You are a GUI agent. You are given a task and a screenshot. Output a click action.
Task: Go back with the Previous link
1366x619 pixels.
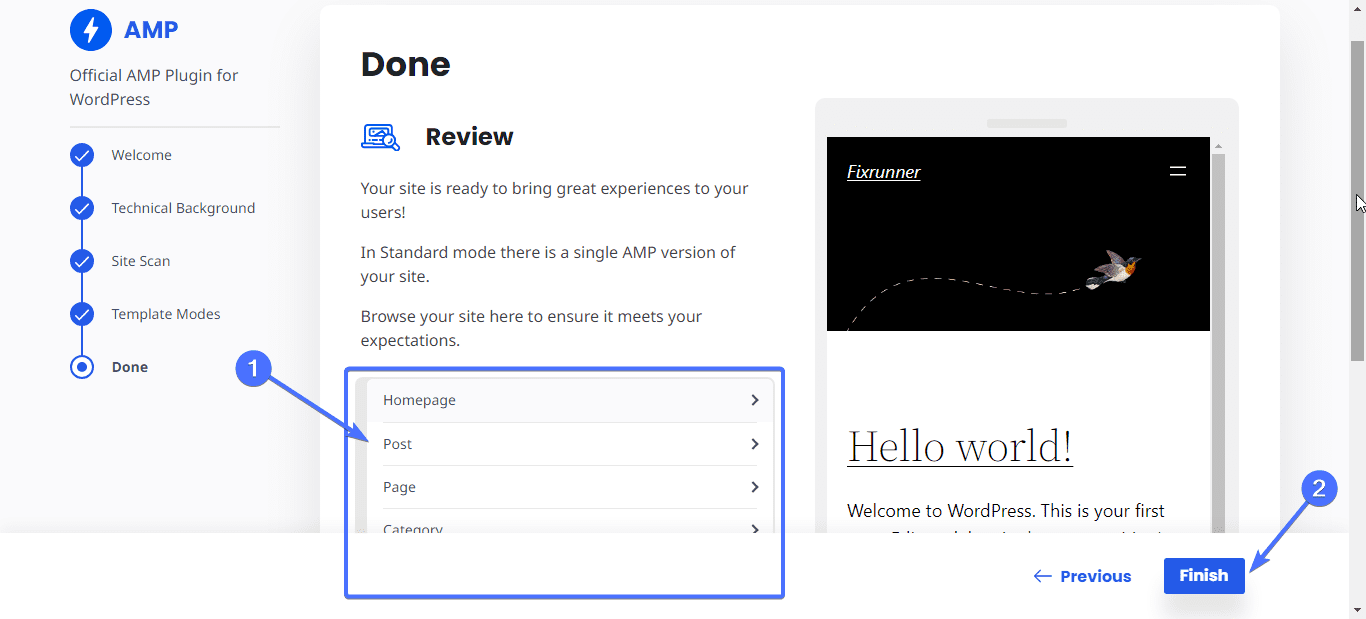pos(1083,576)
